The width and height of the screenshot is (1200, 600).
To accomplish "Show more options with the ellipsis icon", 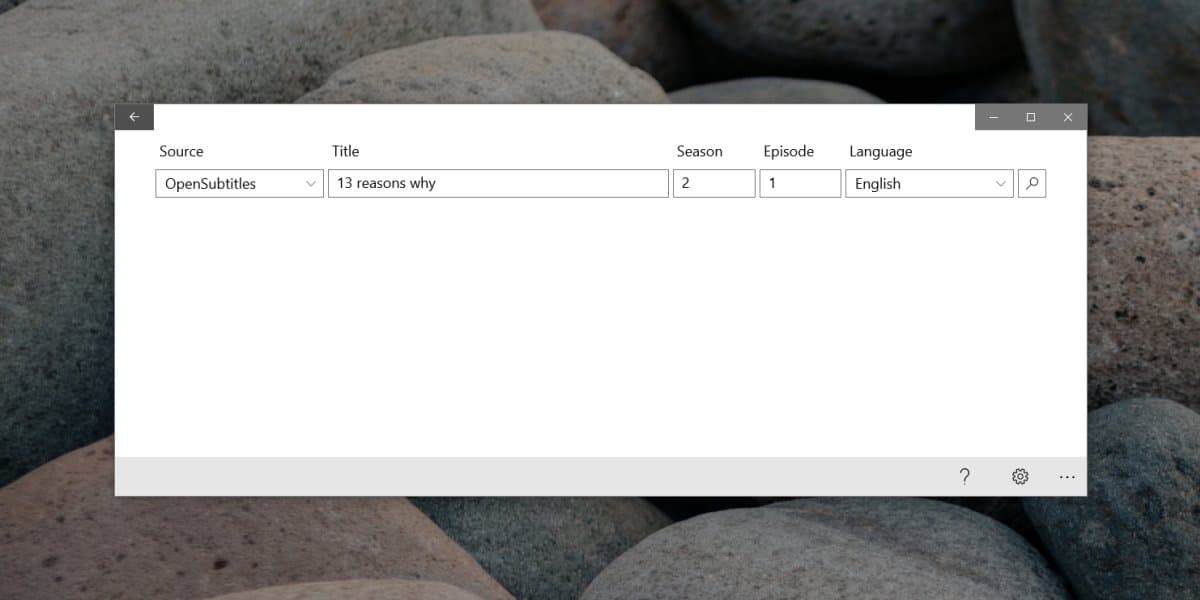I will pos(1067,476).
